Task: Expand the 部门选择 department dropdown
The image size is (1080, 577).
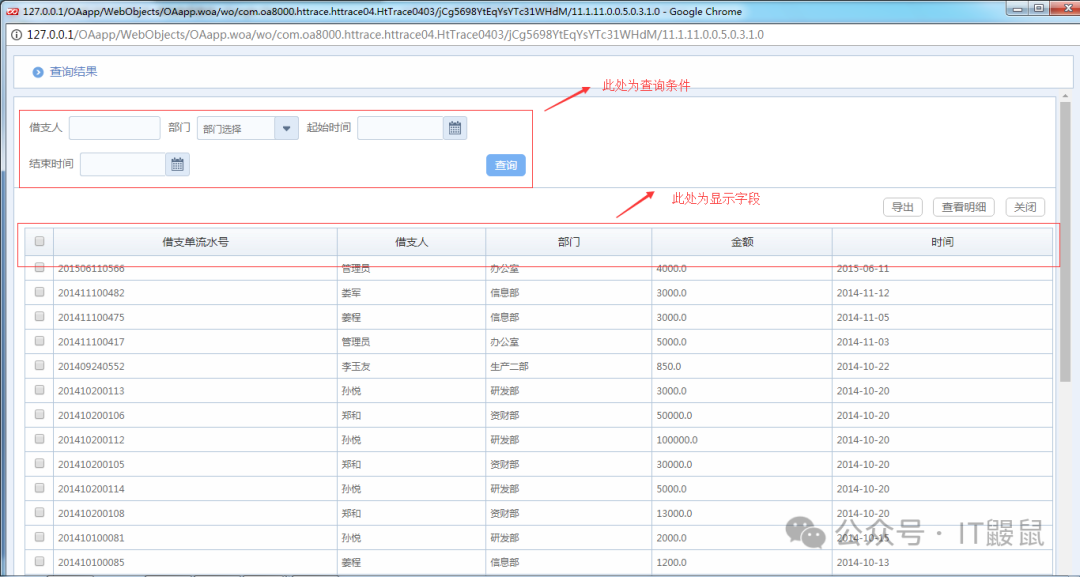Action: (x=287, y=128)
